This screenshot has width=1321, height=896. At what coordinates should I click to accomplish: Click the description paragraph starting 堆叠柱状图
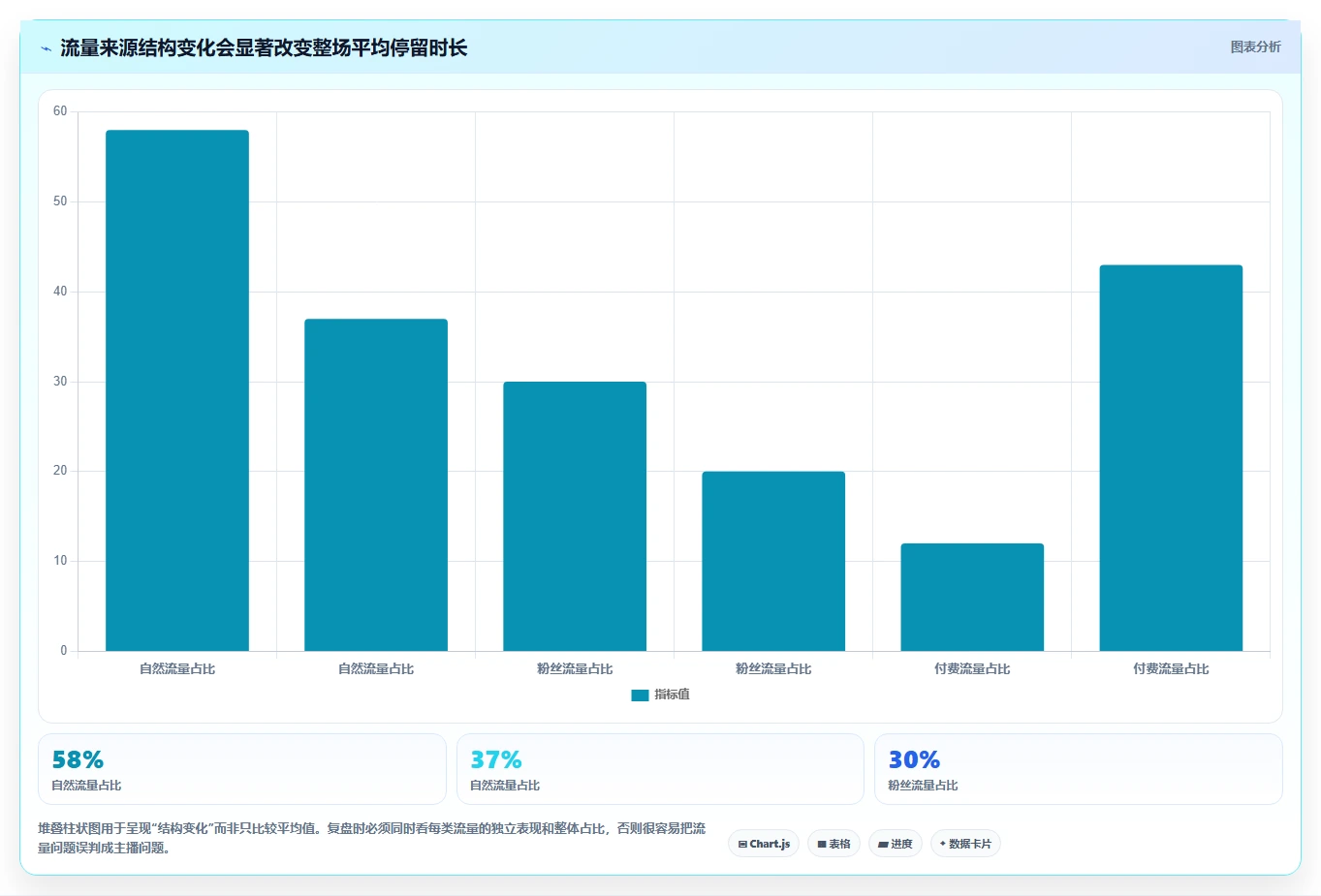pyautogui.click(x=372, y=838)
